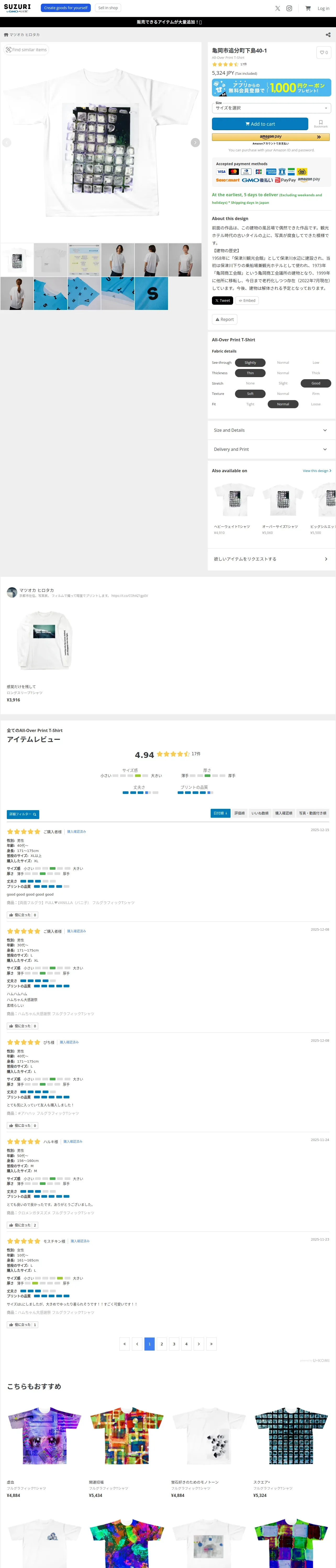Sort reviews by いいね数順 tab
Screen dimensions: 336x1568
(260, 813)
